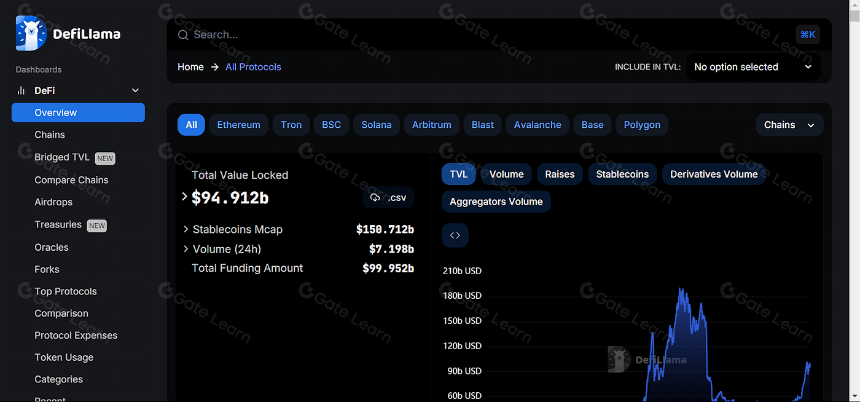Open the Chains dropdown

(x=789, y=125)
